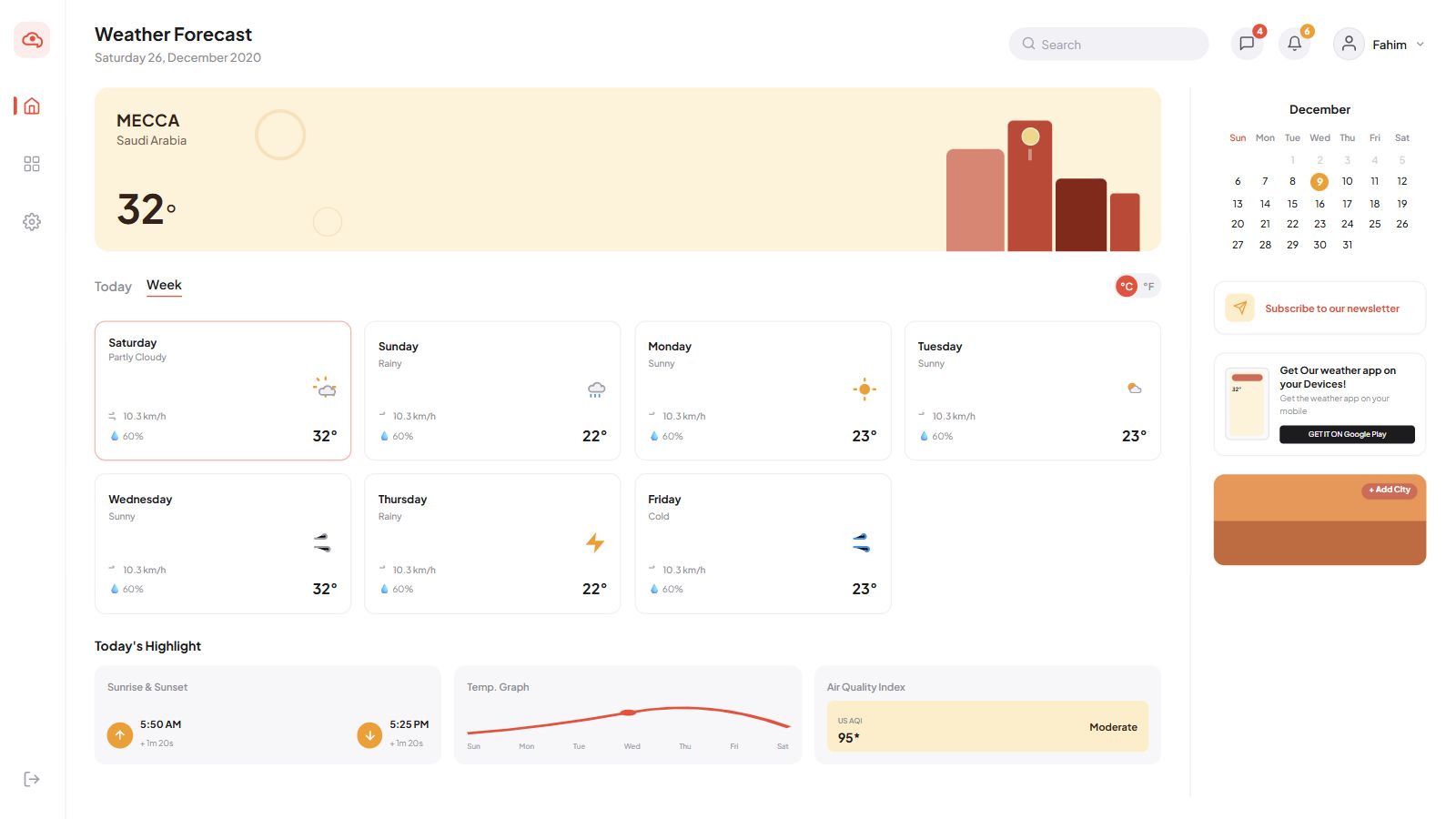
Task: Expand the Fahim account dropdown
Action: [x=1420, y=45]
